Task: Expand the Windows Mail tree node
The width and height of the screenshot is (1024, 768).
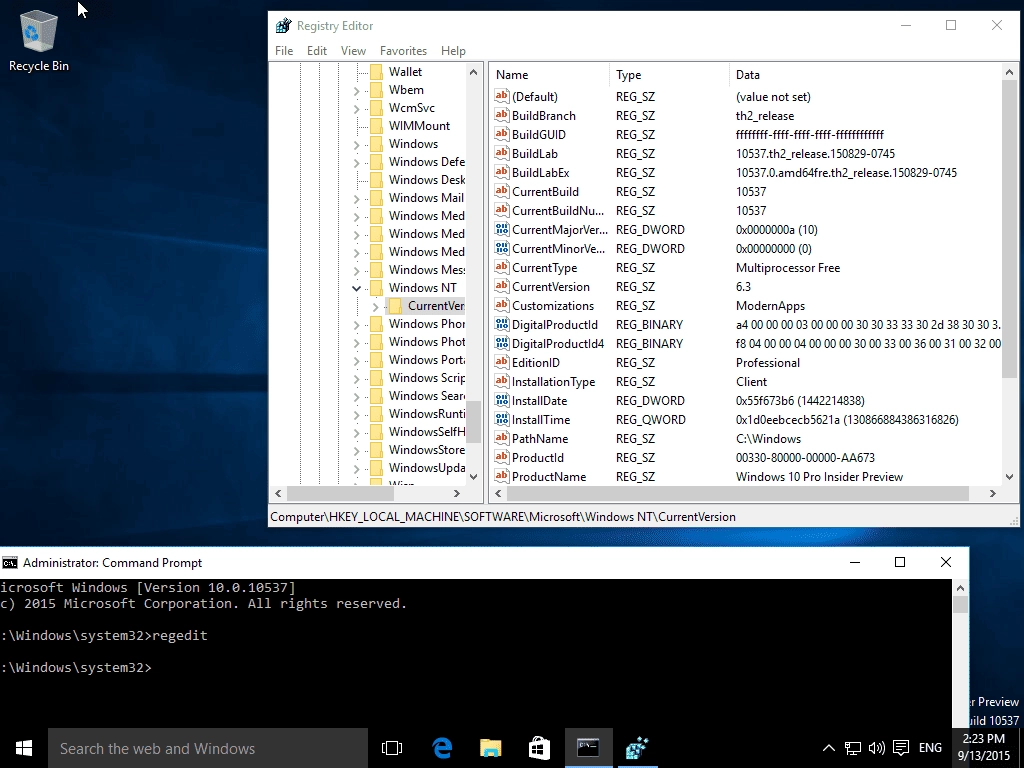Action: pyautogui.click(x=357, y=198)
